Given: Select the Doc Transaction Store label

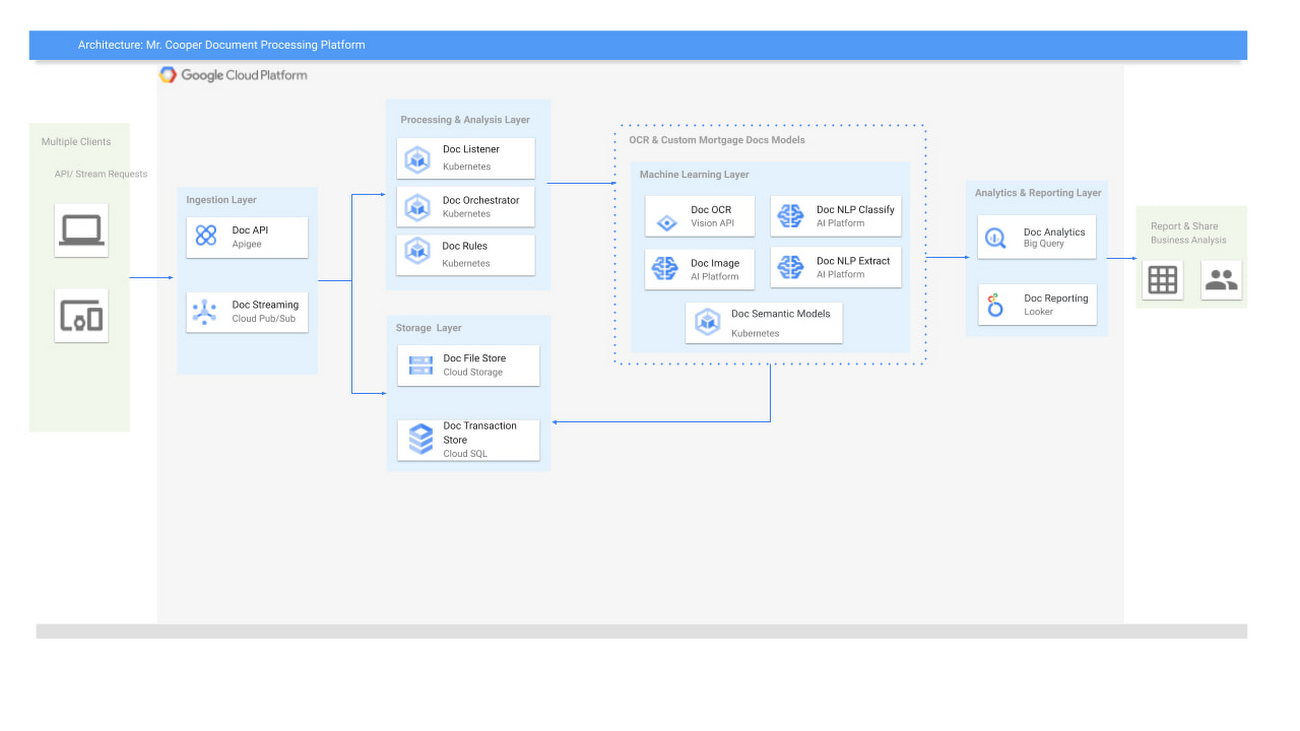Looking at the screenshot, I should tap(480, 433).
